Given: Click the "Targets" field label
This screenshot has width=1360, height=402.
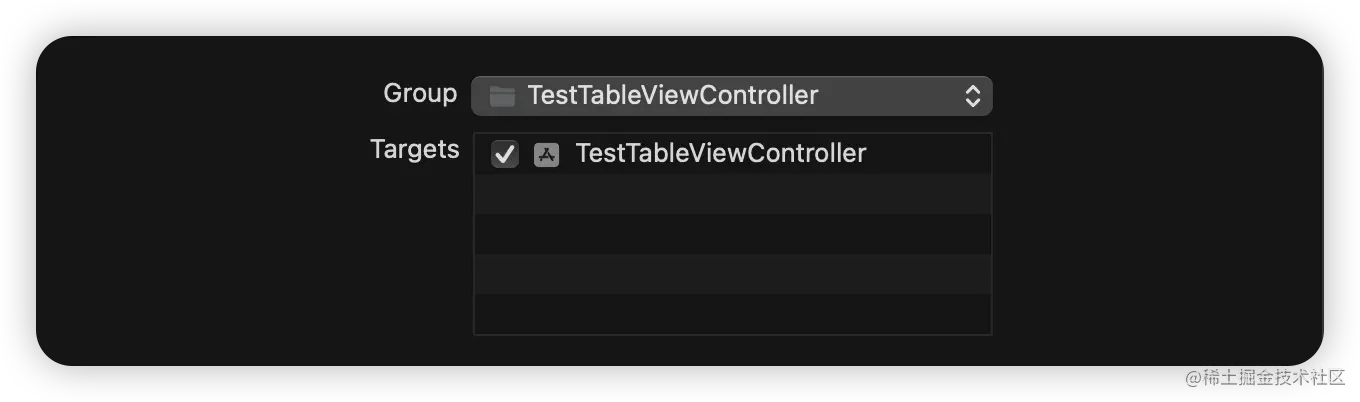Looking at the screenshot, I should [415, 150].
